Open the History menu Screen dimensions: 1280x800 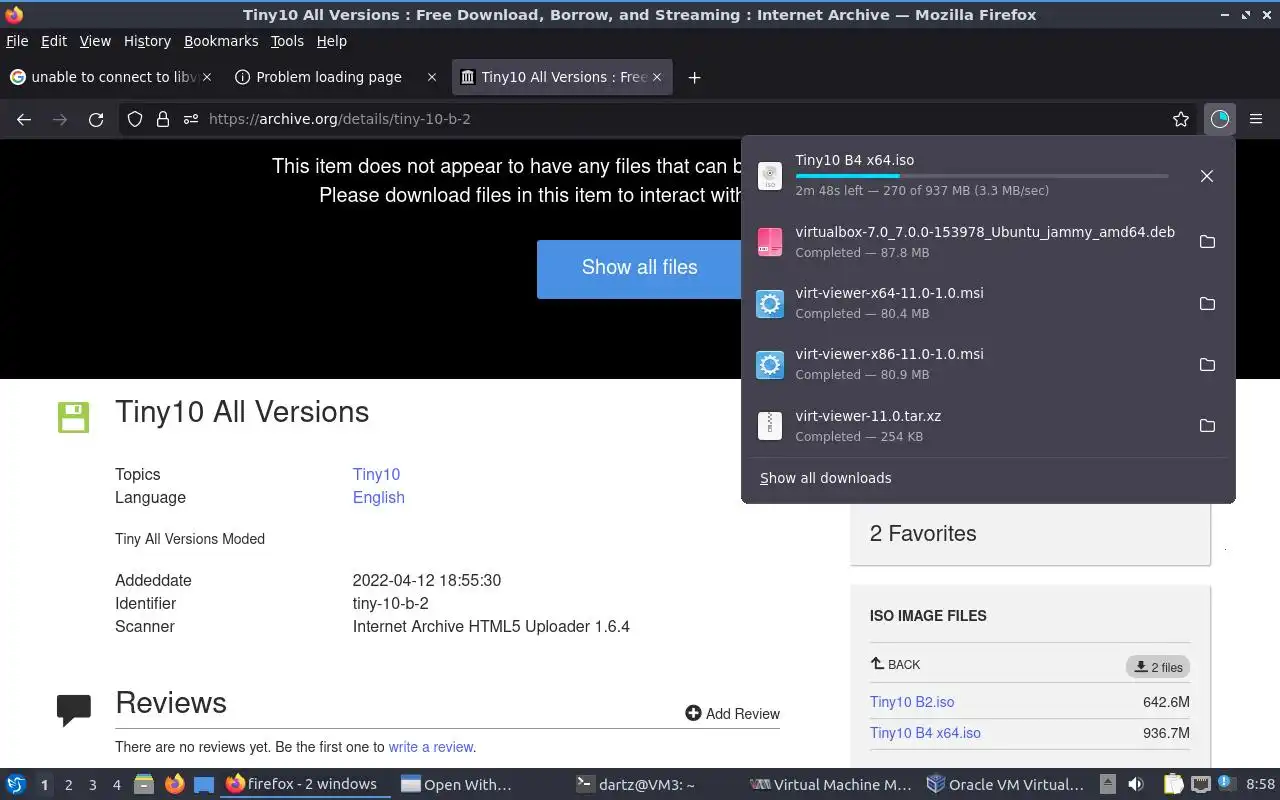(x=147, y=41)
